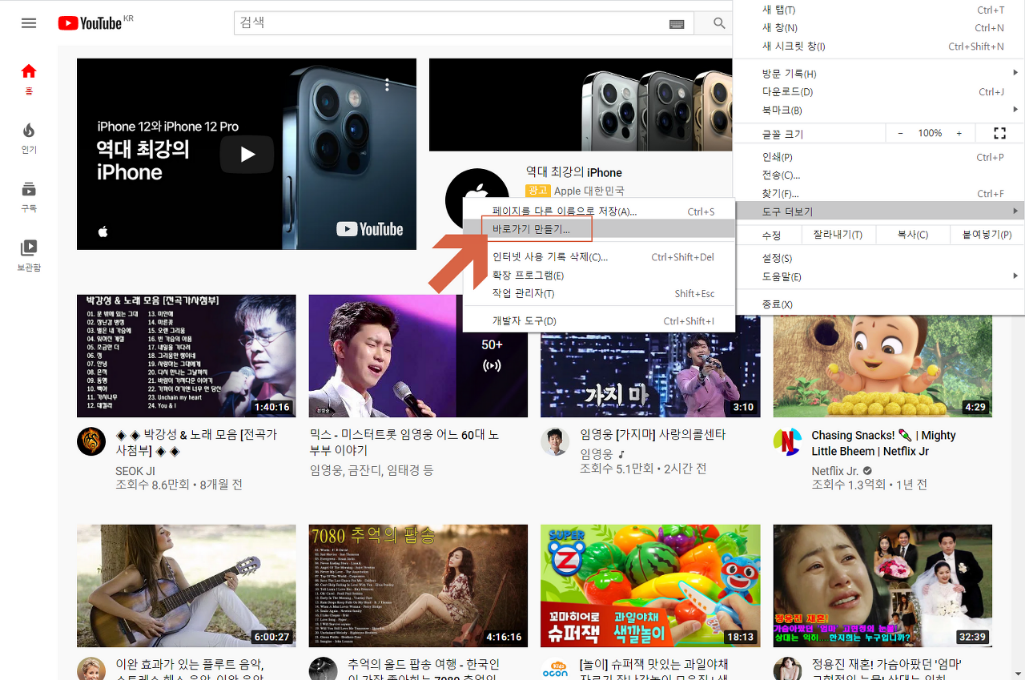Open 박강성 & 노래 모음 video thumbnail
The image size is (1025, 680).
pos(186,356)
